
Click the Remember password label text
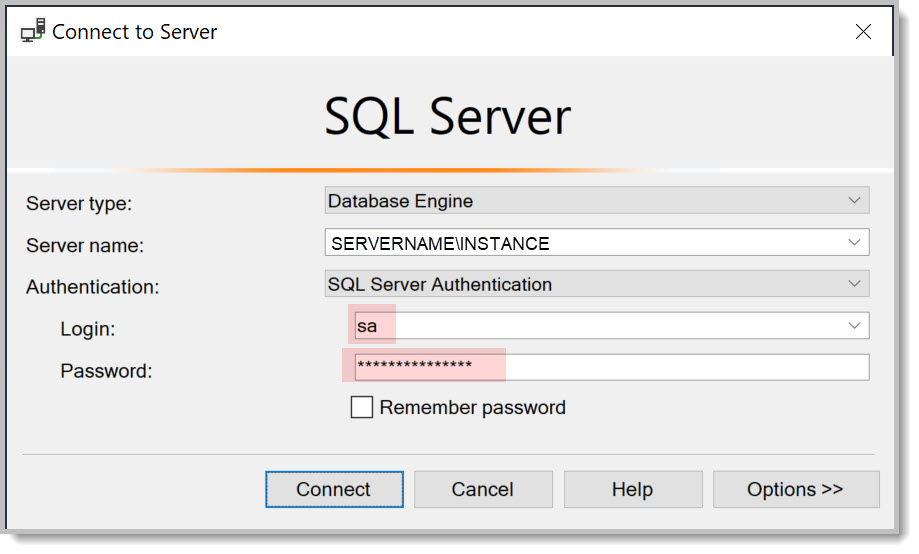472,407
